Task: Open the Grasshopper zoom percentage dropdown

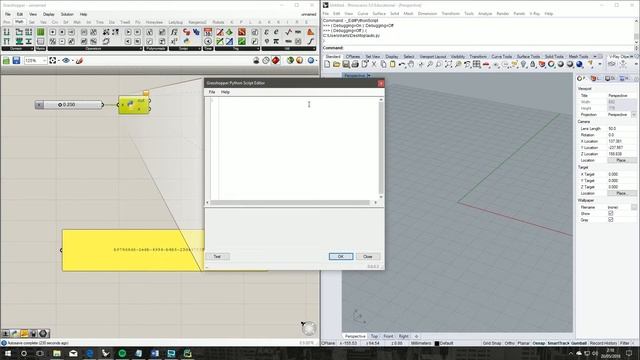Action: (x=44, y=60)
